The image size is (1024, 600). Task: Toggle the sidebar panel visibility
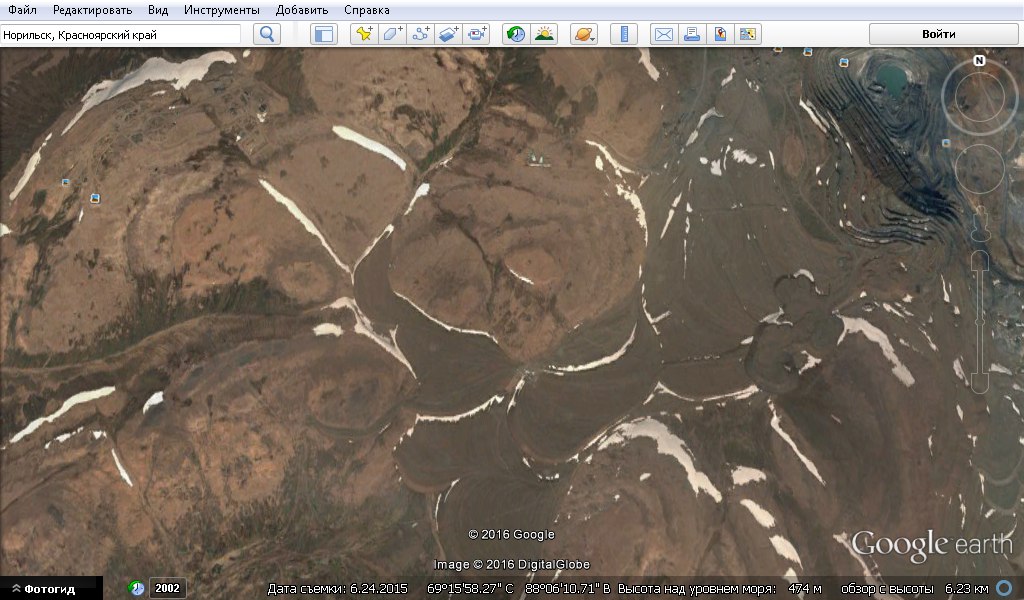pos(324,34)
